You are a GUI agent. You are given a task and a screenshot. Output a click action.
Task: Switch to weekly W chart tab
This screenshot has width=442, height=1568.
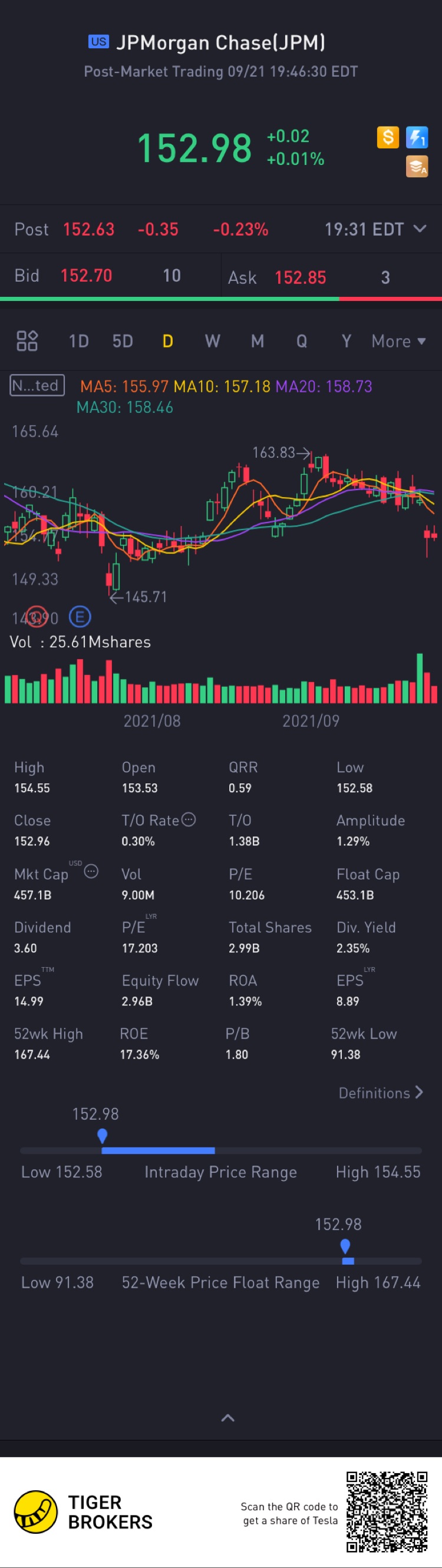(213, 341)
